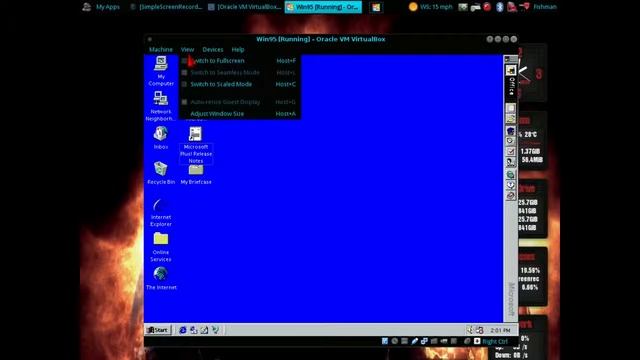Click the green globe Office bar icon
640x360 pixels.
(511, 175)
